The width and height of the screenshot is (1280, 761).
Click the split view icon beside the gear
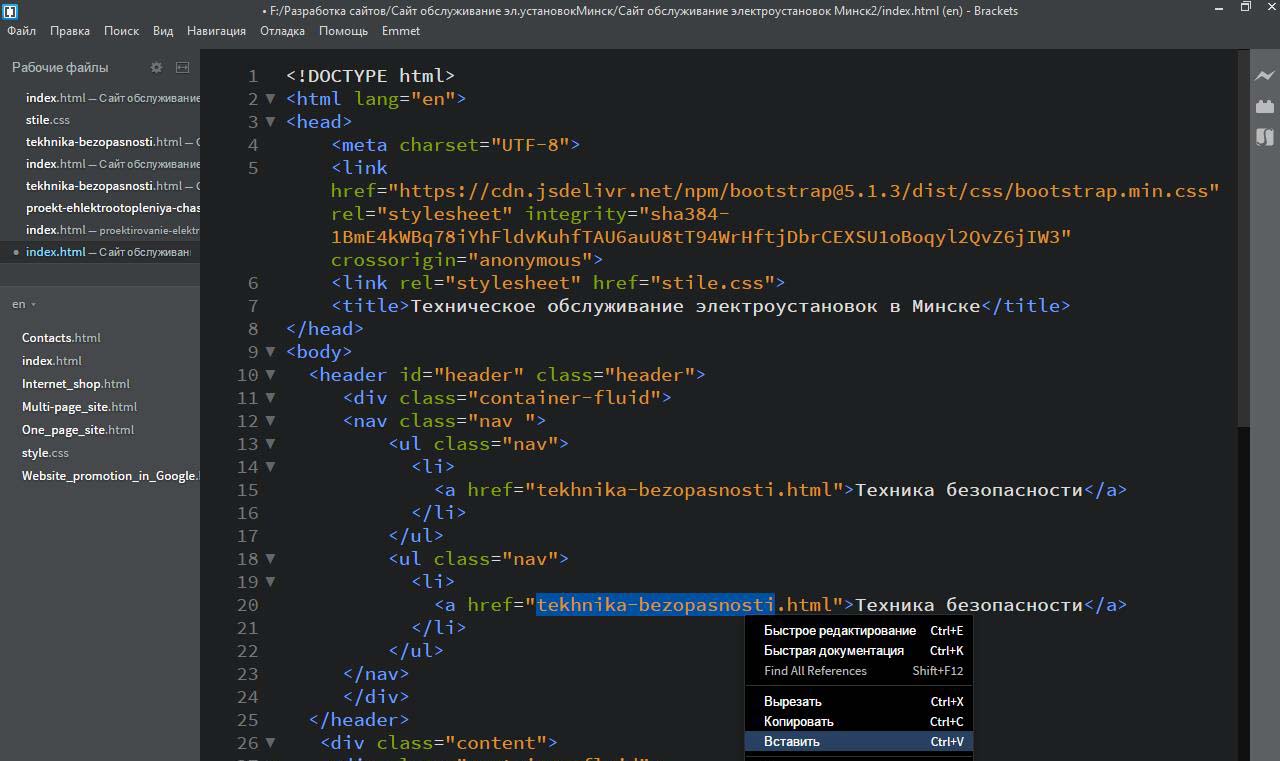pyautogui.click(x=182, y=68)
